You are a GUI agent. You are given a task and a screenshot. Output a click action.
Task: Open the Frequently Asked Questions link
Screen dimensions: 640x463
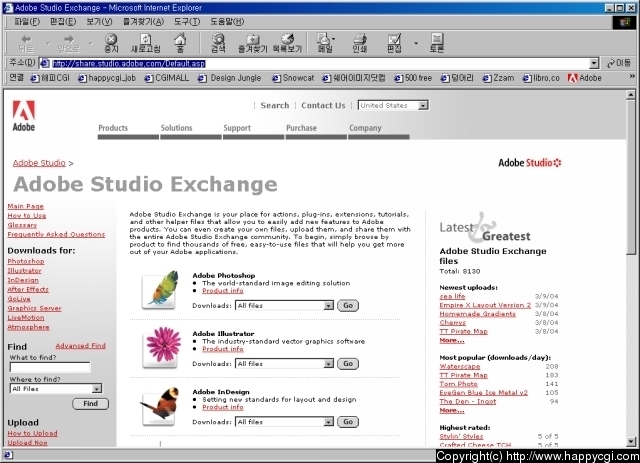pos(56,234)
